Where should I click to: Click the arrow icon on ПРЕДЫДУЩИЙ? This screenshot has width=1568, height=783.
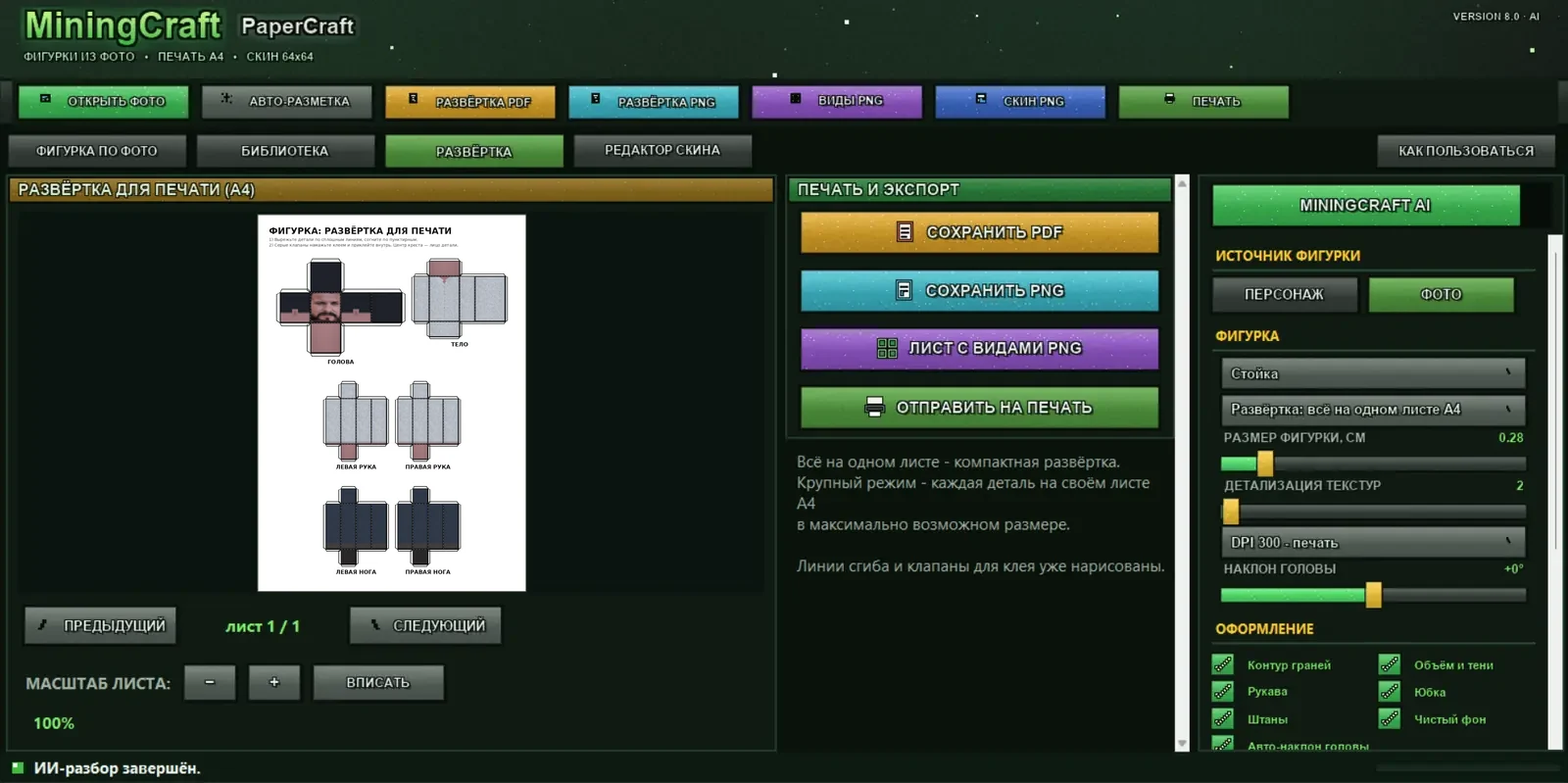click(x=43, y=625)
